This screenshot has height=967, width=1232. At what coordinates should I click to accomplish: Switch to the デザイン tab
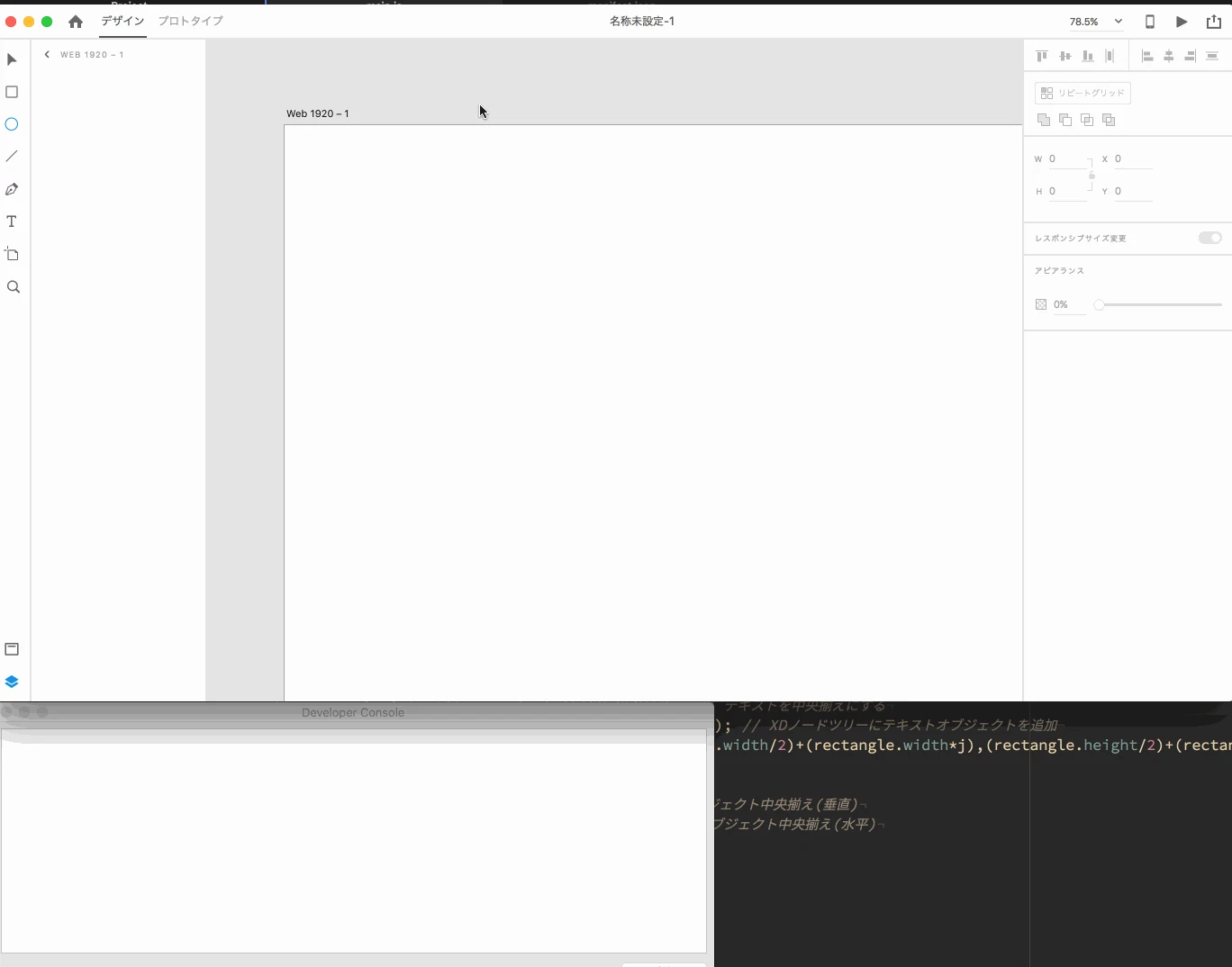pyautogui.click(x=122, y=21)
